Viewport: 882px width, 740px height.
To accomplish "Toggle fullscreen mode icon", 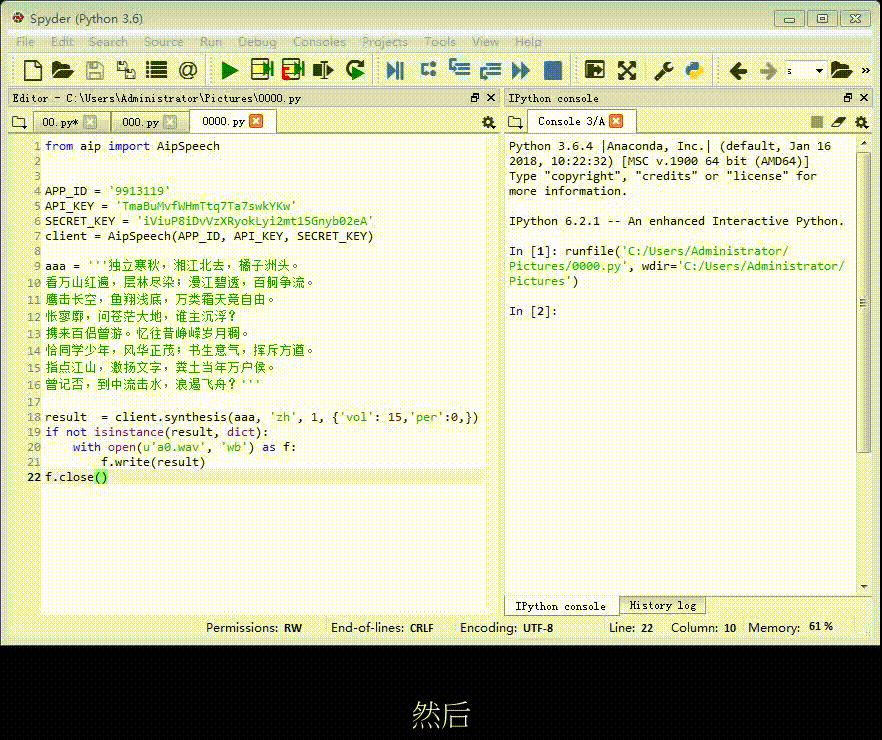I will 627,70.
